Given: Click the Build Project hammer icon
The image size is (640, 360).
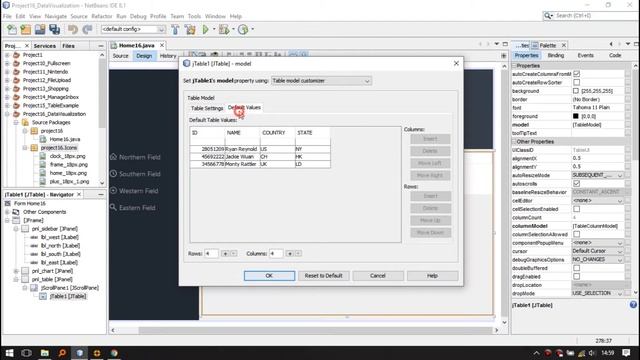Looking at the screenshot, I should click(175, 29).
